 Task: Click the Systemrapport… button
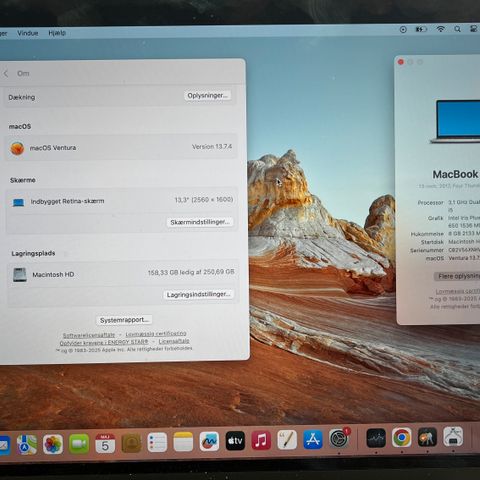coord(124,320)
